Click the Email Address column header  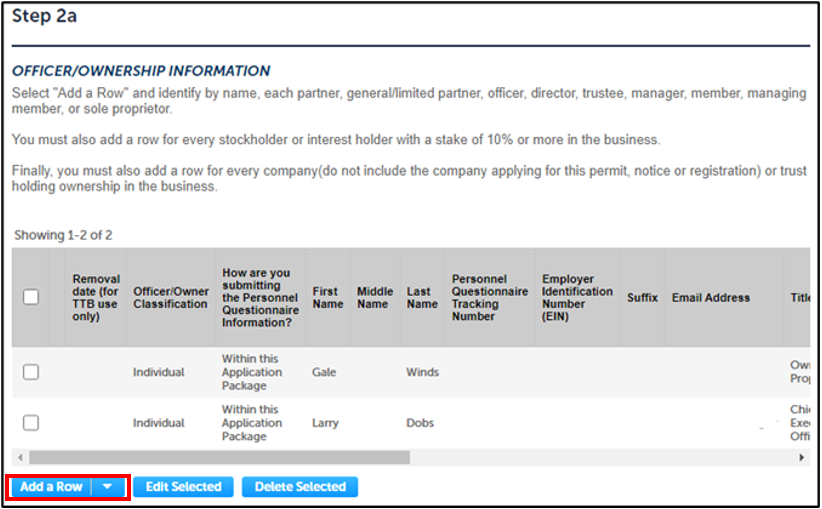tap(710, 298)
